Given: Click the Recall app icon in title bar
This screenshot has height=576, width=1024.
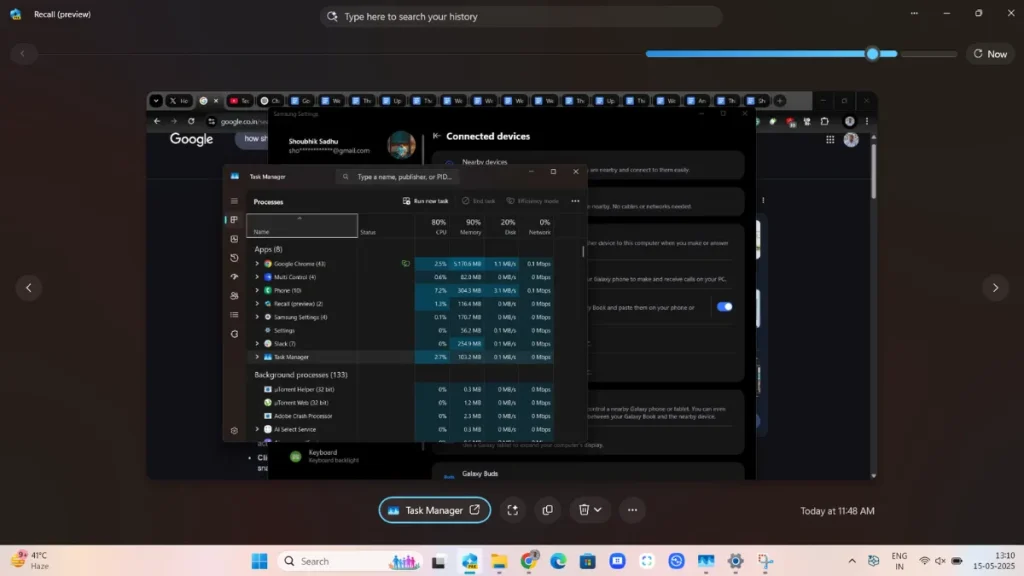Looking at the screenshot, I should pyautogui.click(x=16, y=14).
